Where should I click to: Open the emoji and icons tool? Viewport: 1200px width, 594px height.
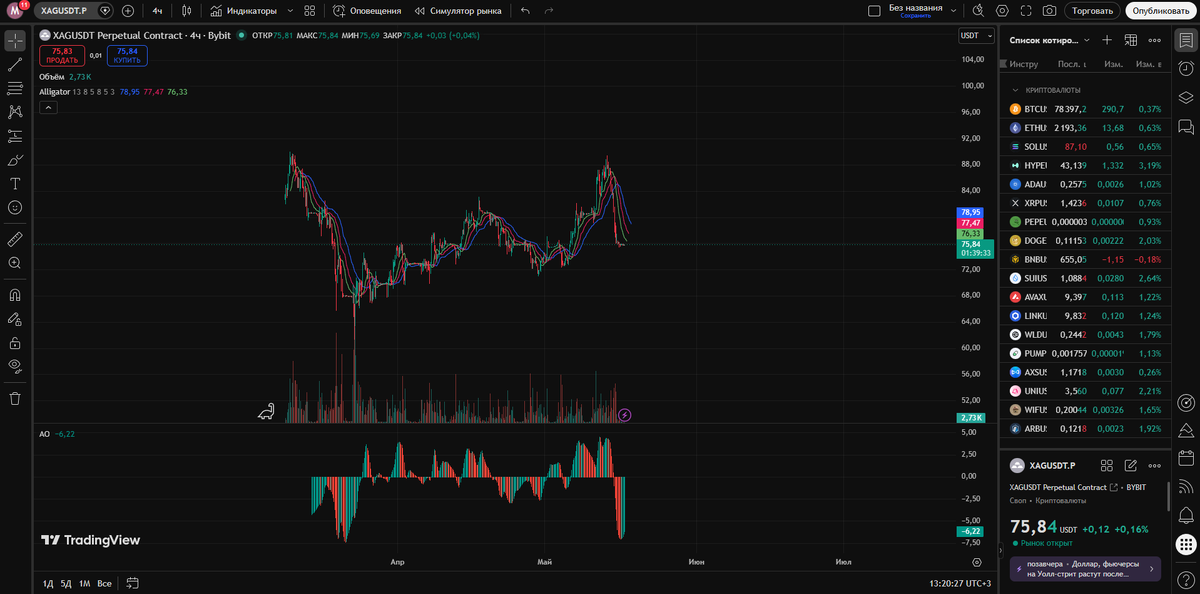pos(15,207)
